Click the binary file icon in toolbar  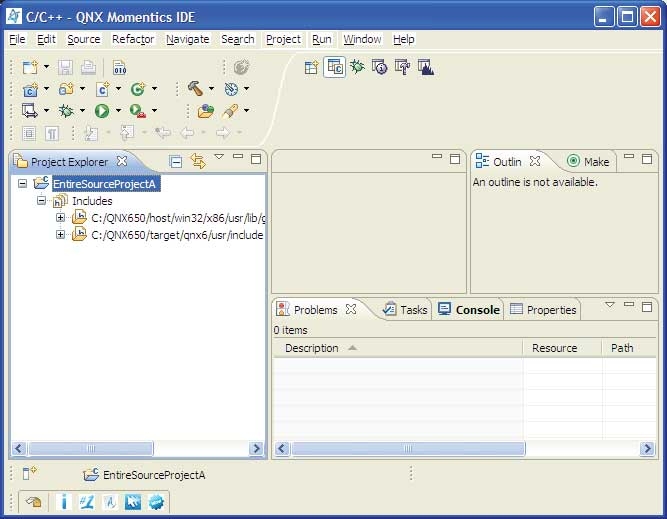[x=119, y=68]
